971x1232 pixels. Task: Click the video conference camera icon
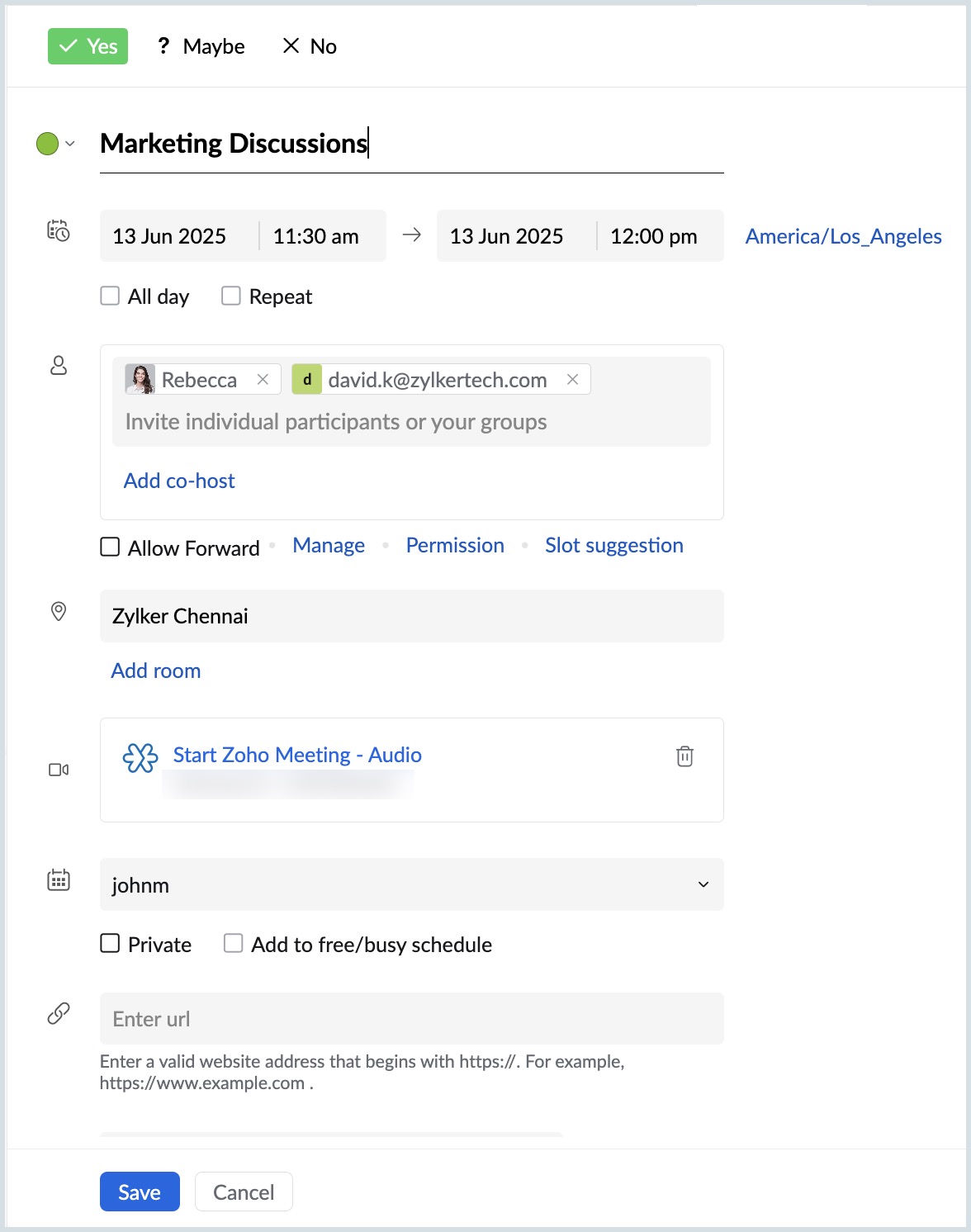pyautogui.click(x=59, y=770)
